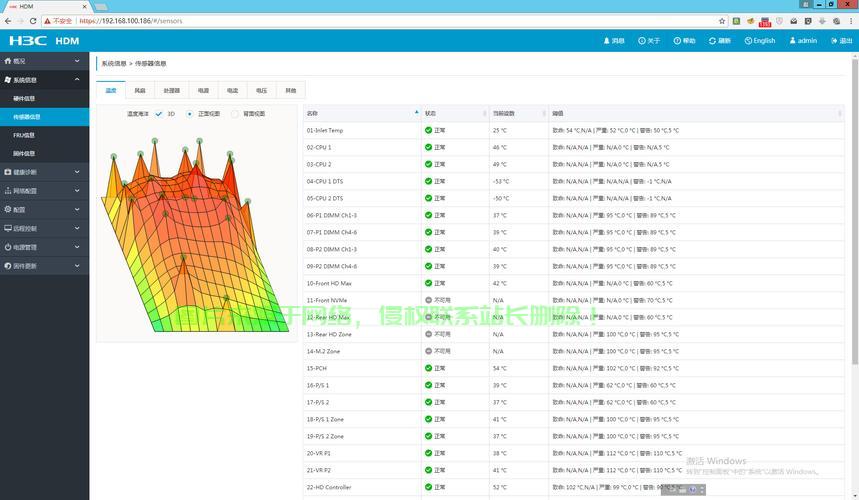Viewport: 859px width, 500px height.
Task: Click the shield browser extension icon
Action: point(779,21)
